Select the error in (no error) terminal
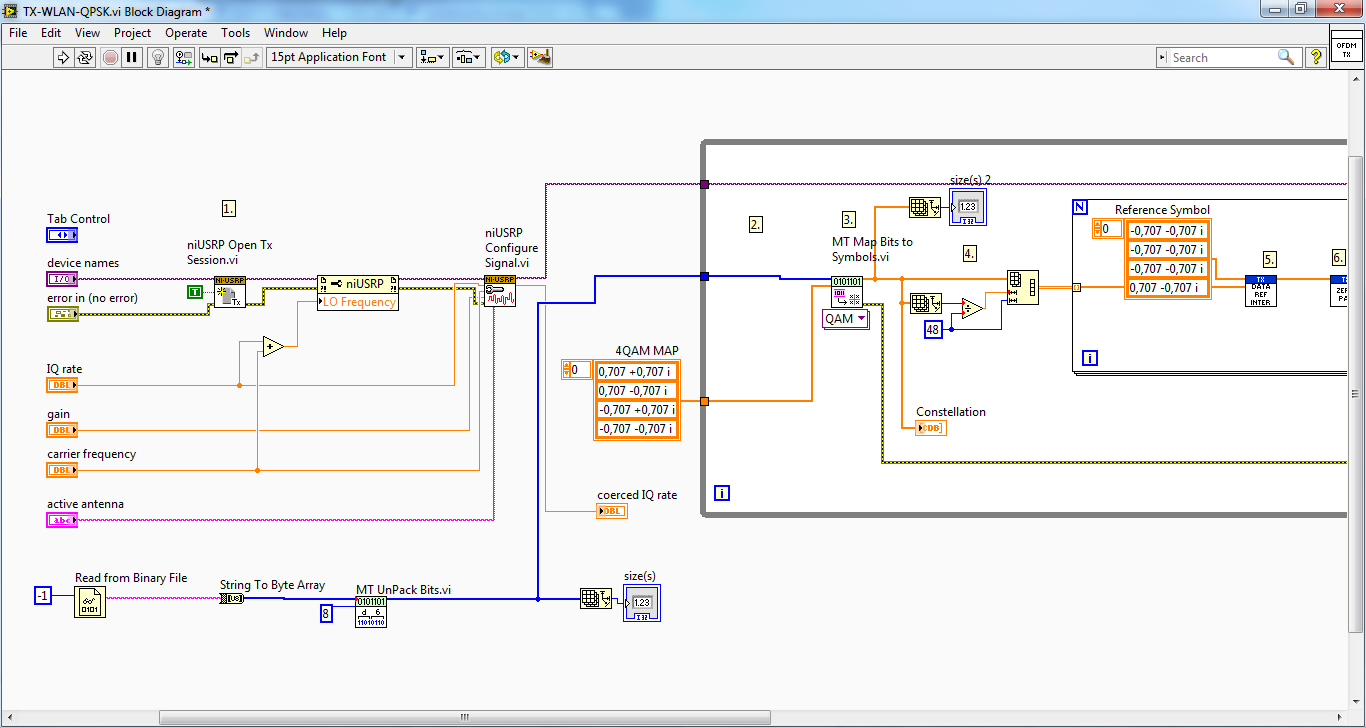This screenshot has height=728, width=1366. (x=62, y=314)
